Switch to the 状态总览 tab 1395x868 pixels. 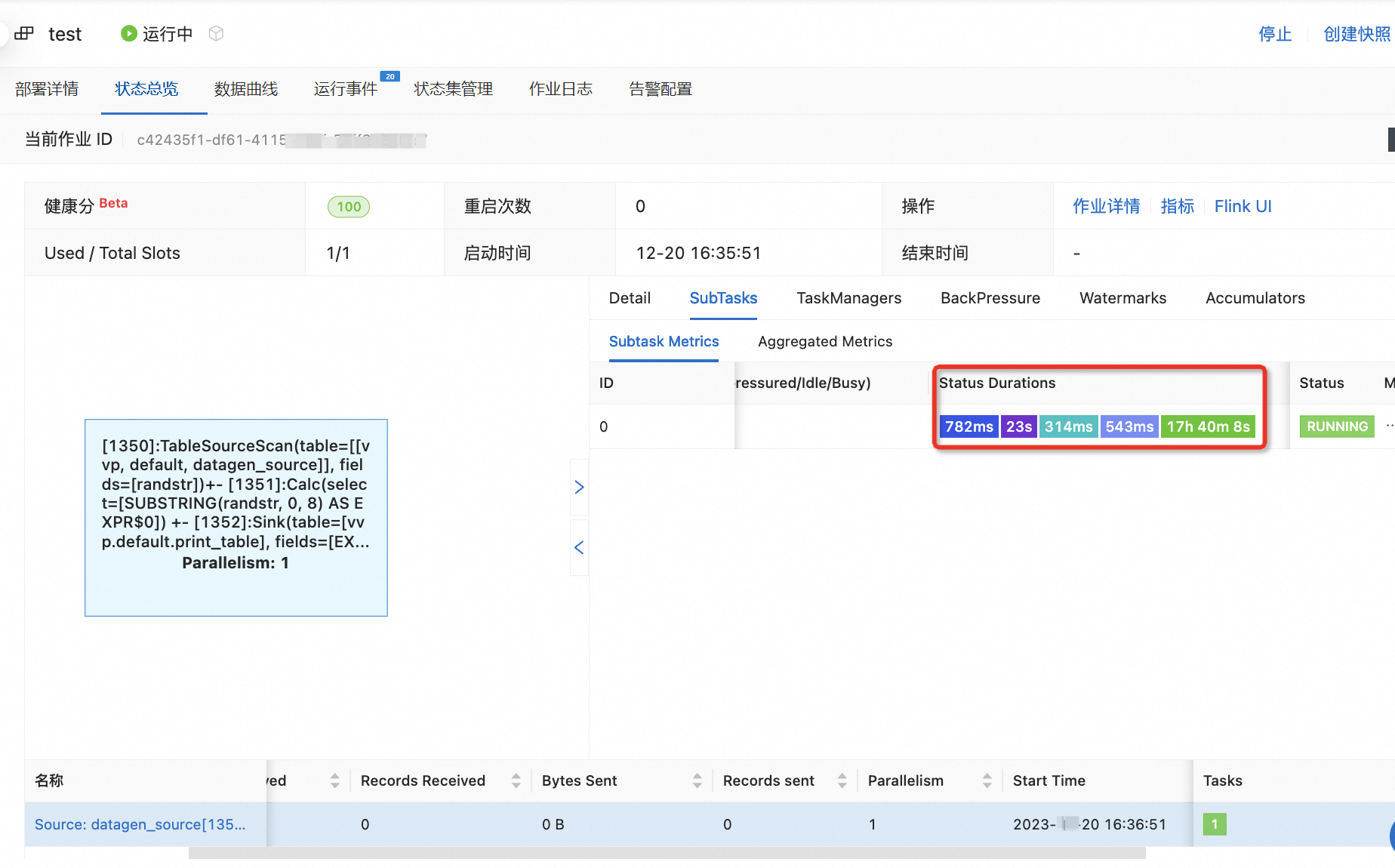point(146,89)
